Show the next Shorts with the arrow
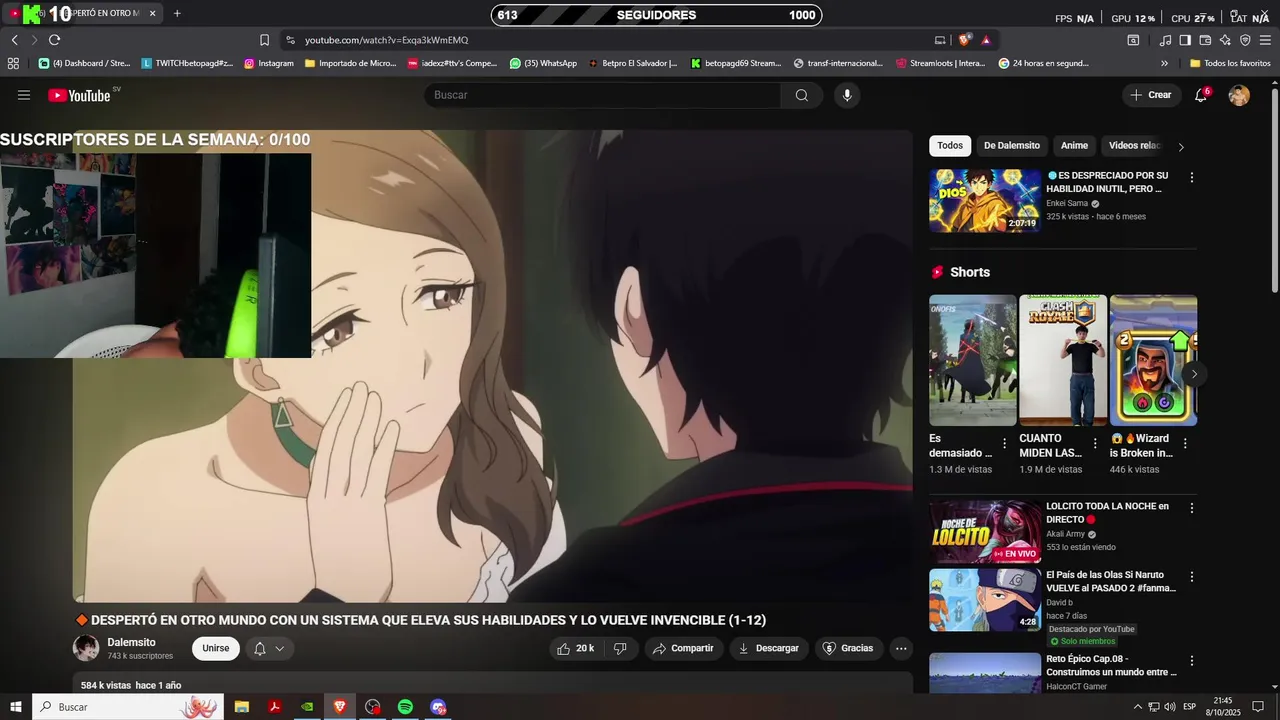 pos(1194,374)
